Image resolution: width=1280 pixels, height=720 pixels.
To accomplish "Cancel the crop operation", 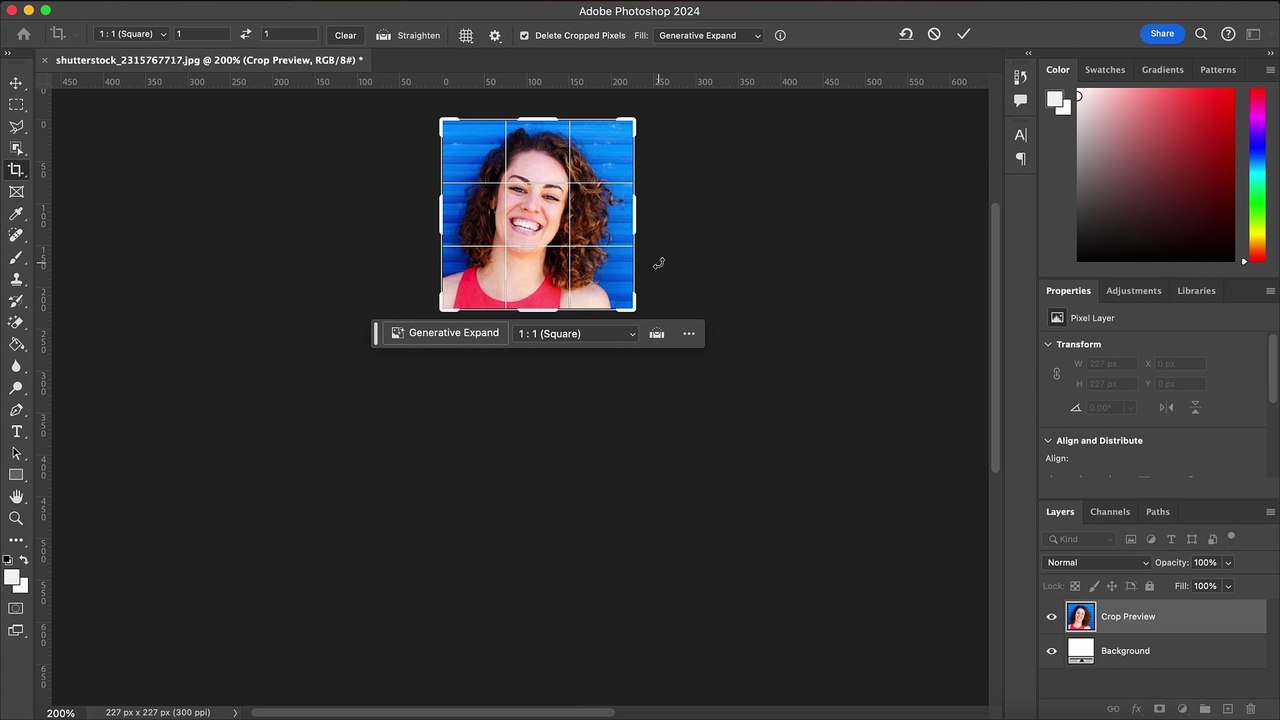I will (x=934, y=34).
